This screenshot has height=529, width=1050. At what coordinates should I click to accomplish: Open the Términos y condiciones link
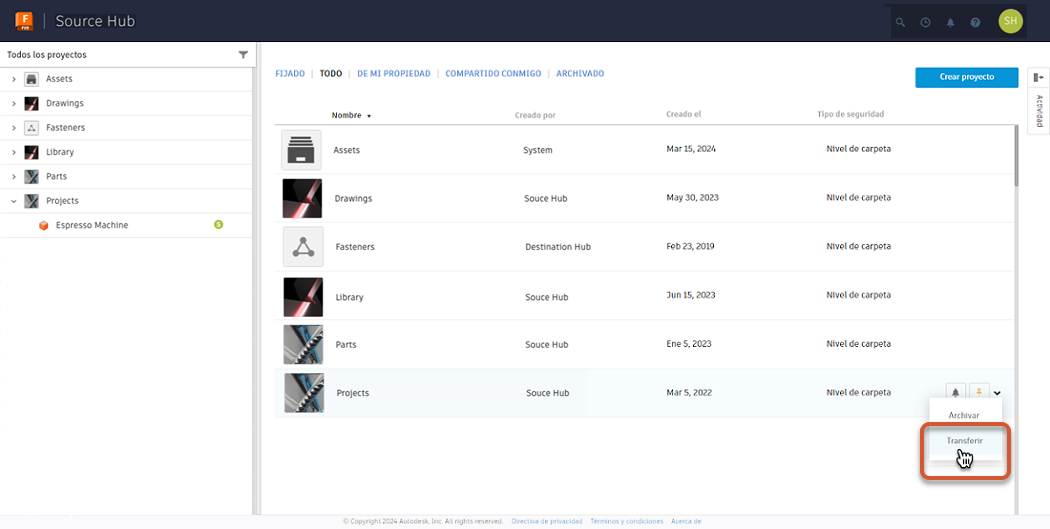pyautogui.click(x=627, y=521)
